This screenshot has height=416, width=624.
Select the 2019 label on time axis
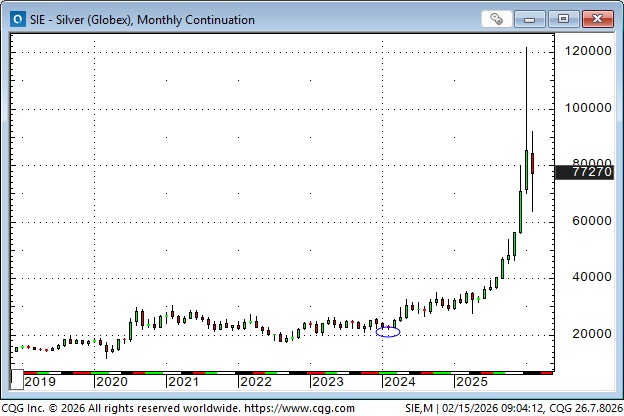click(x=40, y=381)
